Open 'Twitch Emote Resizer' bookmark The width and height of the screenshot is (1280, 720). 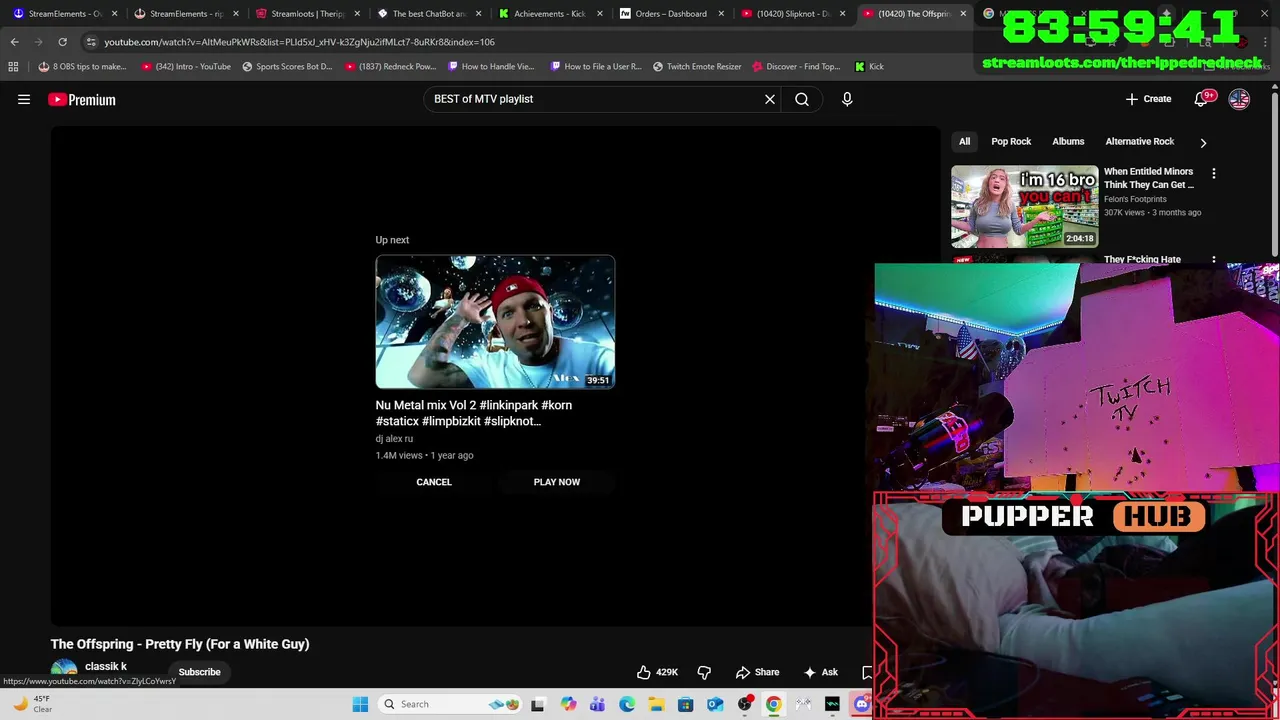tap(697, 66)
